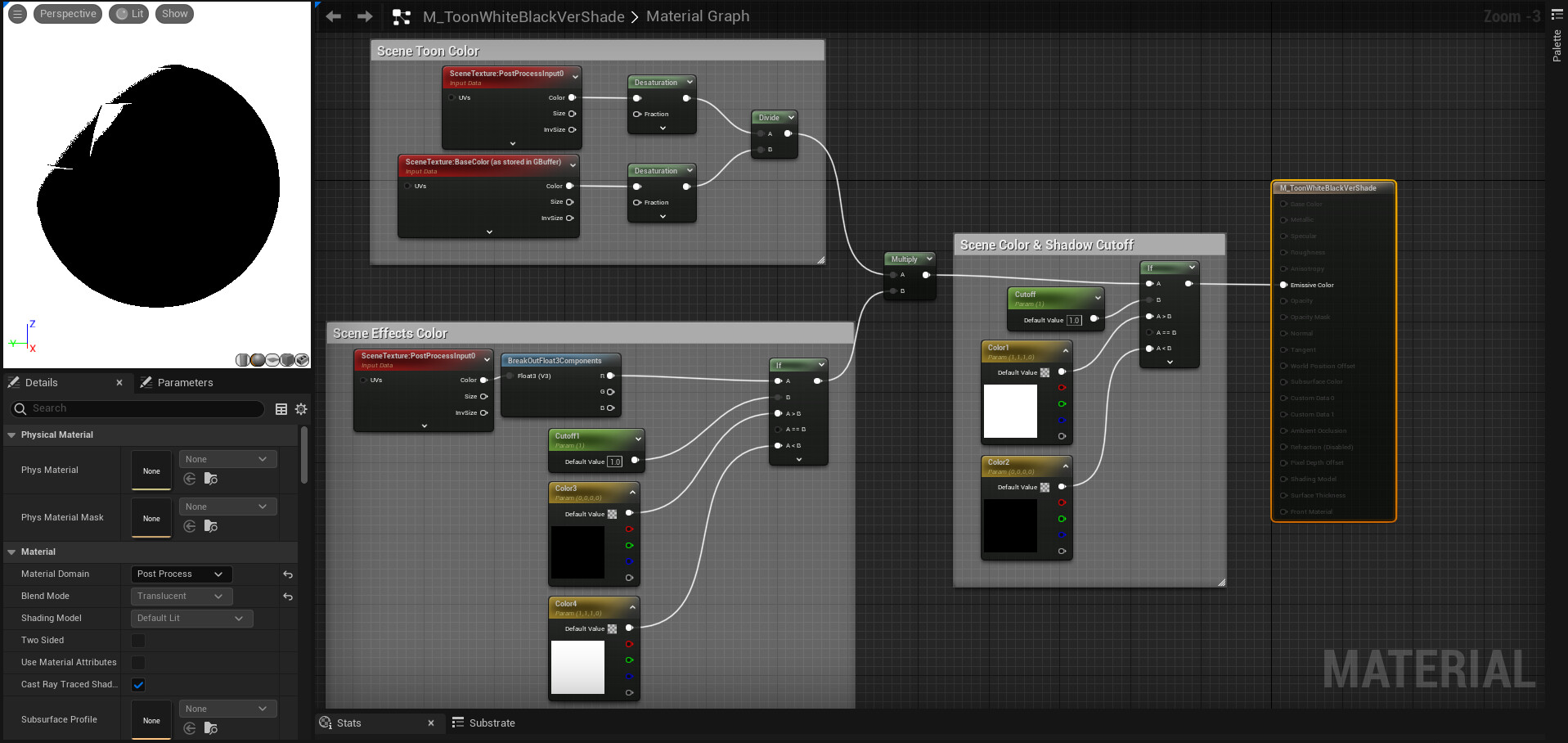Screen dimensions: 1568x743
Task: Click the display filter icon next to the gear
Action: point(281,409)
